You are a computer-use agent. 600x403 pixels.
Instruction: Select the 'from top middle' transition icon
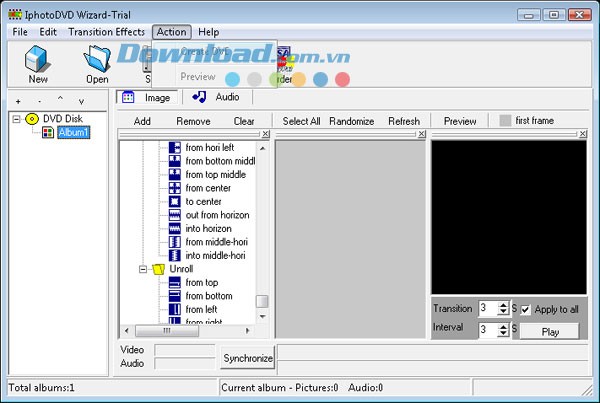pos(175,175)
